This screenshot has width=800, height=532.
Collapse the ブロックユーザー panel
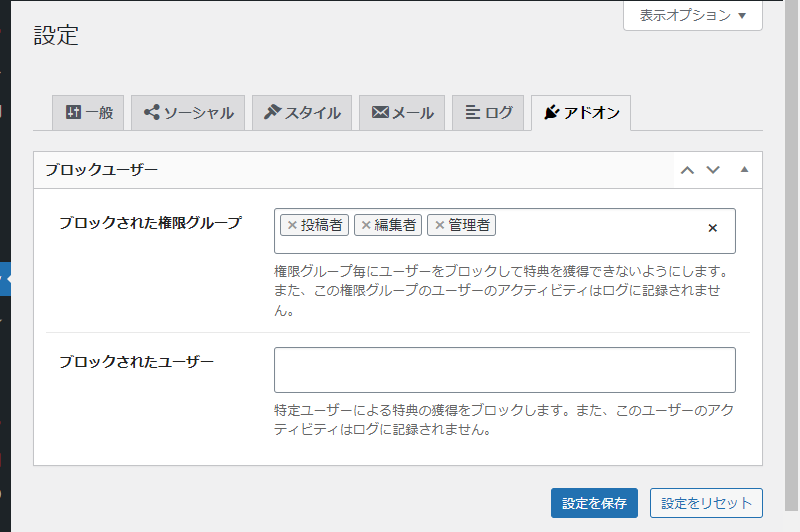click(744, 170)
